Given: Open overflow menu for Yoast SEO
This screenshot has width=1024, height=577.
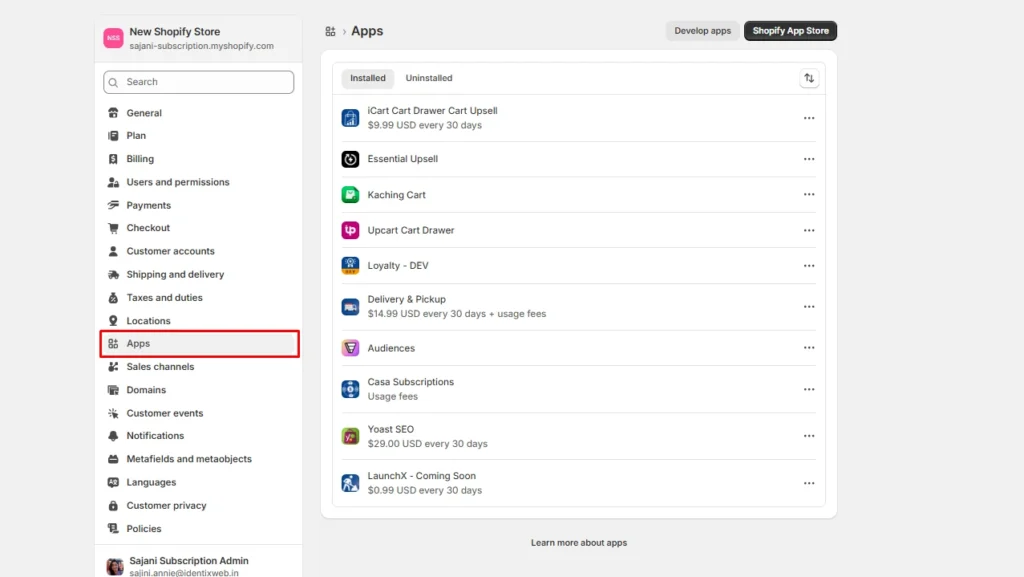Looking at the screenshot, I should [x=809, y=436].
